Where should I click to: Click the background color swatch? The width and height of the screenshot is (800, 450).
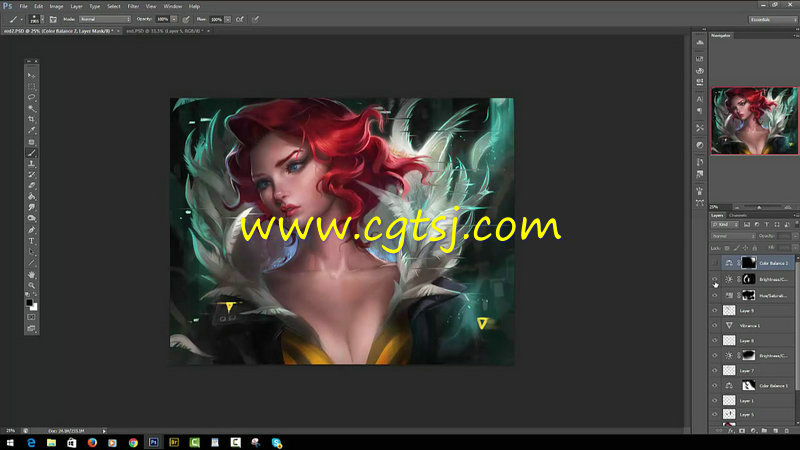coord(34,307)
